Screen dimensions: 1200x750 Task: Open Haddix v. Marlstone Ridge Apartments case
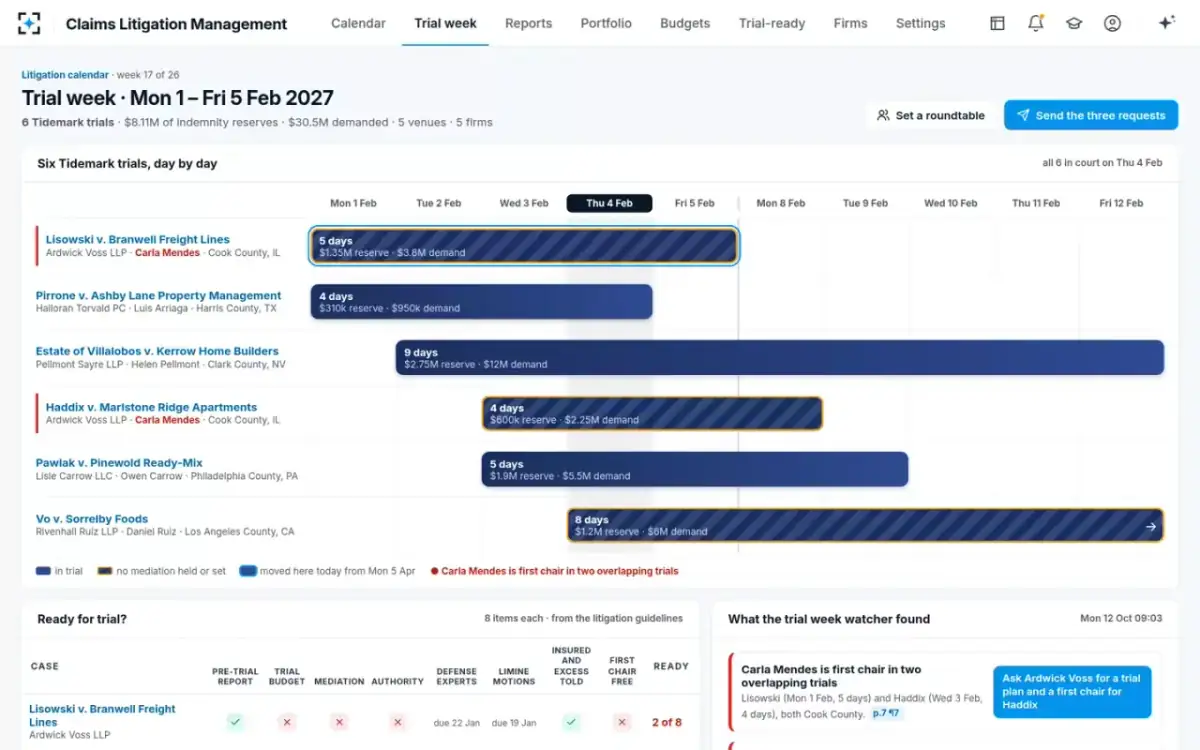click(151, 407)
